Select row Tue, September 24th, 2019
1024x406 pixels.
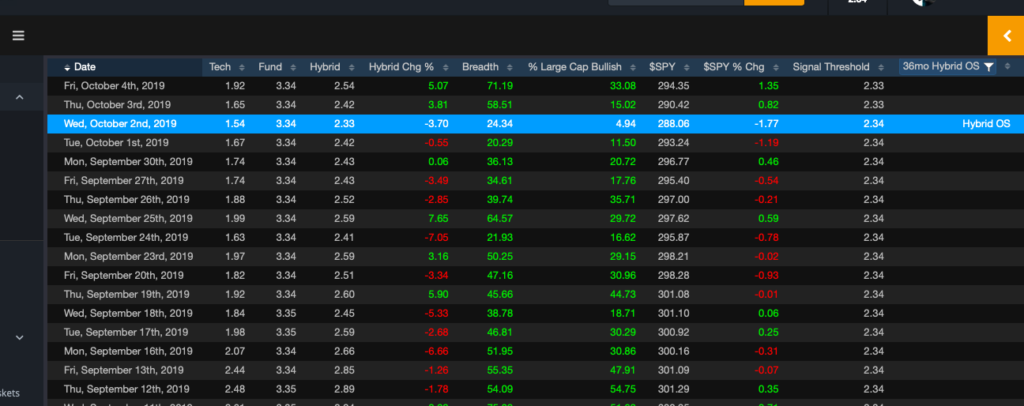[x=535, y=237]
